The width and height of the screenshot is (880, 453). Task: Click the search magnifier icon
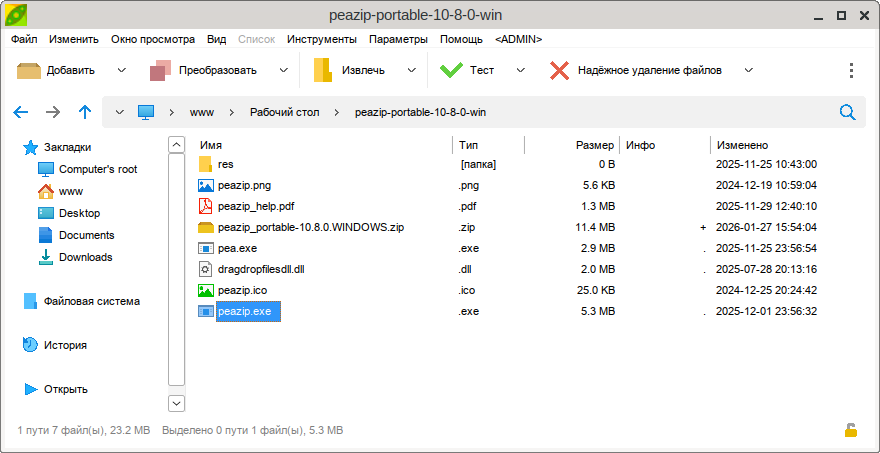tap(848, 112)
